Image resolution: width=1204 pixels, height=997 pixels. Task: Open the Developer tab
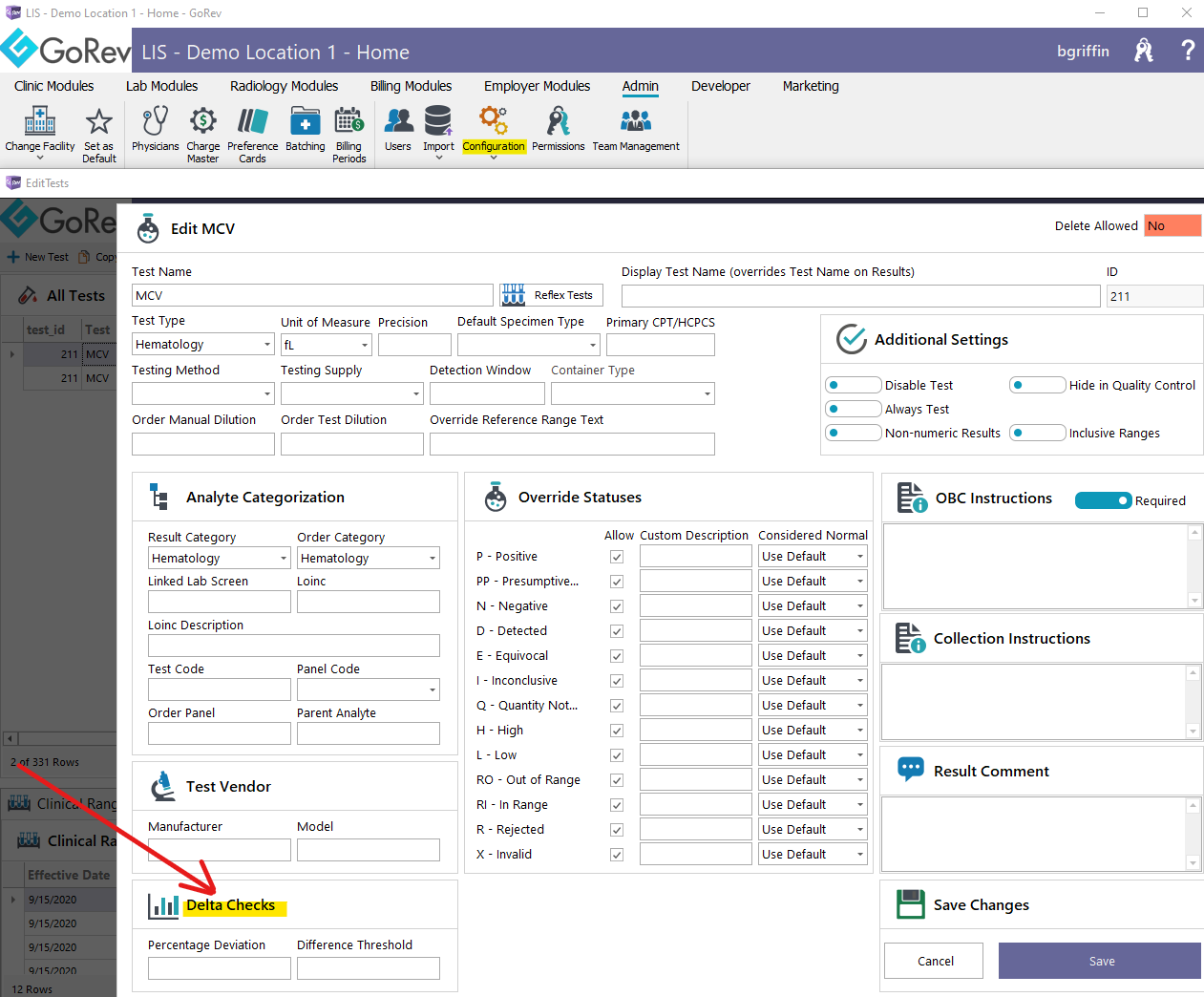pyautogui.click(x=721, y=86)
